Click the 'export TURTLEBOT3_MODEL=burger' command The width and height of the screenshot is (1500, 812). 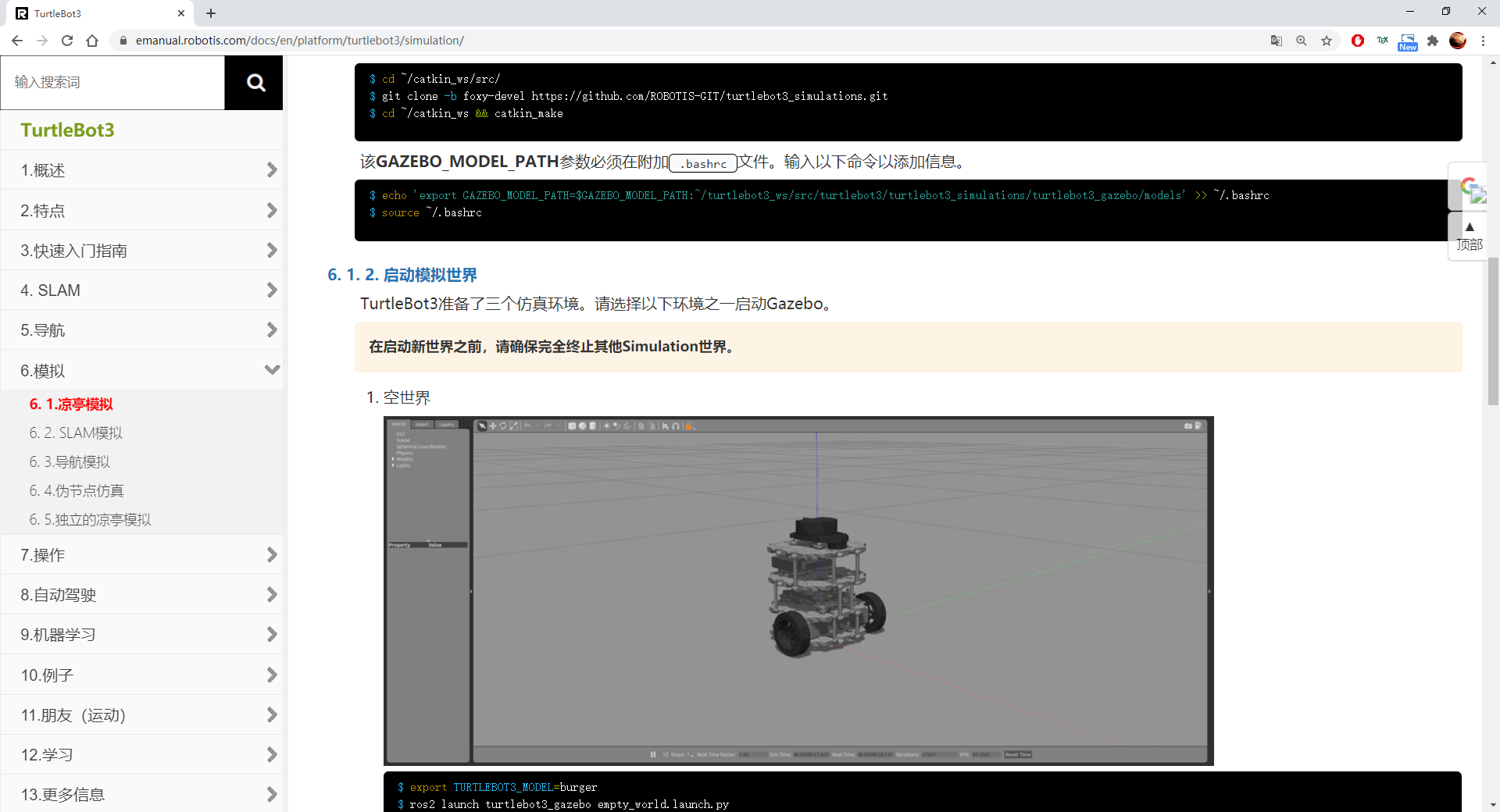(x=498, y=787)
